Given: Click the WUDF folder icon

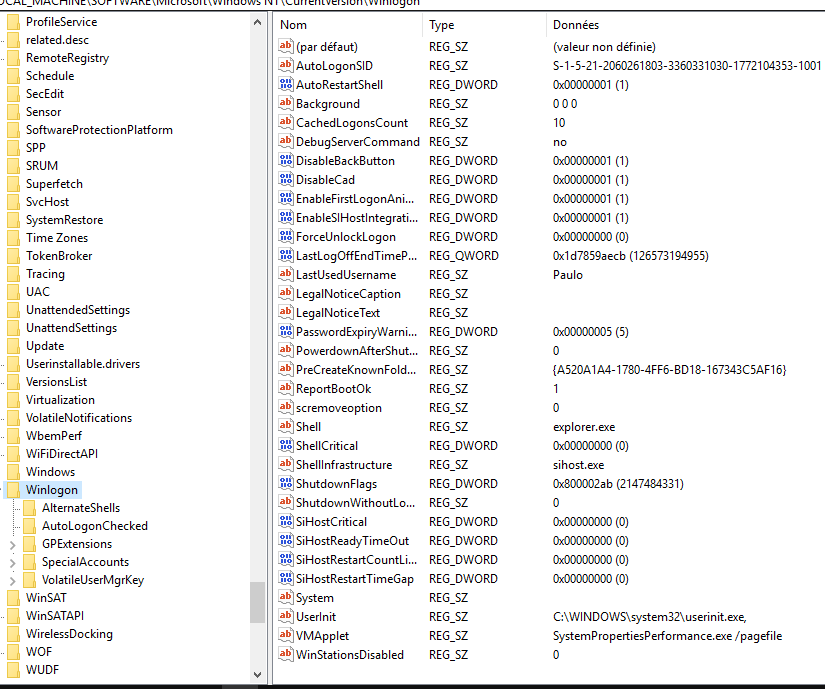Looking at the screenshot, I should click(x=14, y=670).
